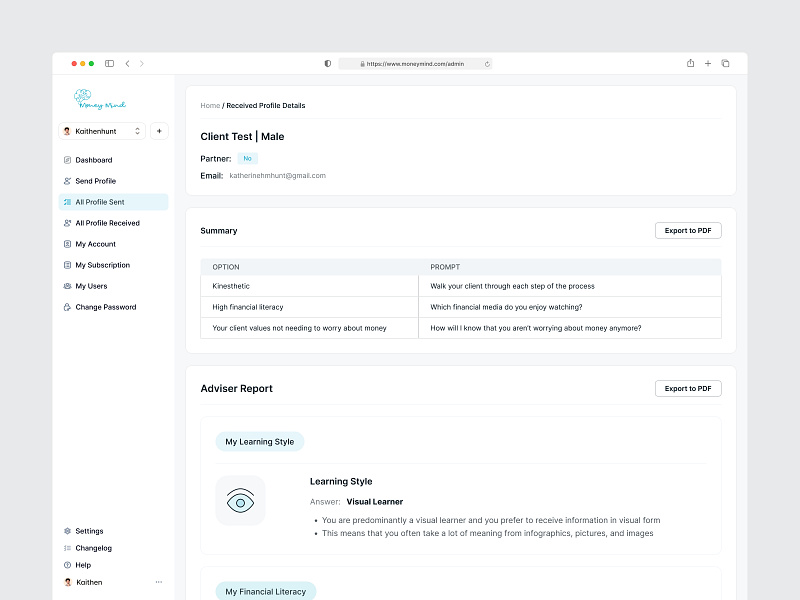The height and width of the screenshot is (600, 800).
Task: Click the privacy shield icon
Action: (327, 63)
